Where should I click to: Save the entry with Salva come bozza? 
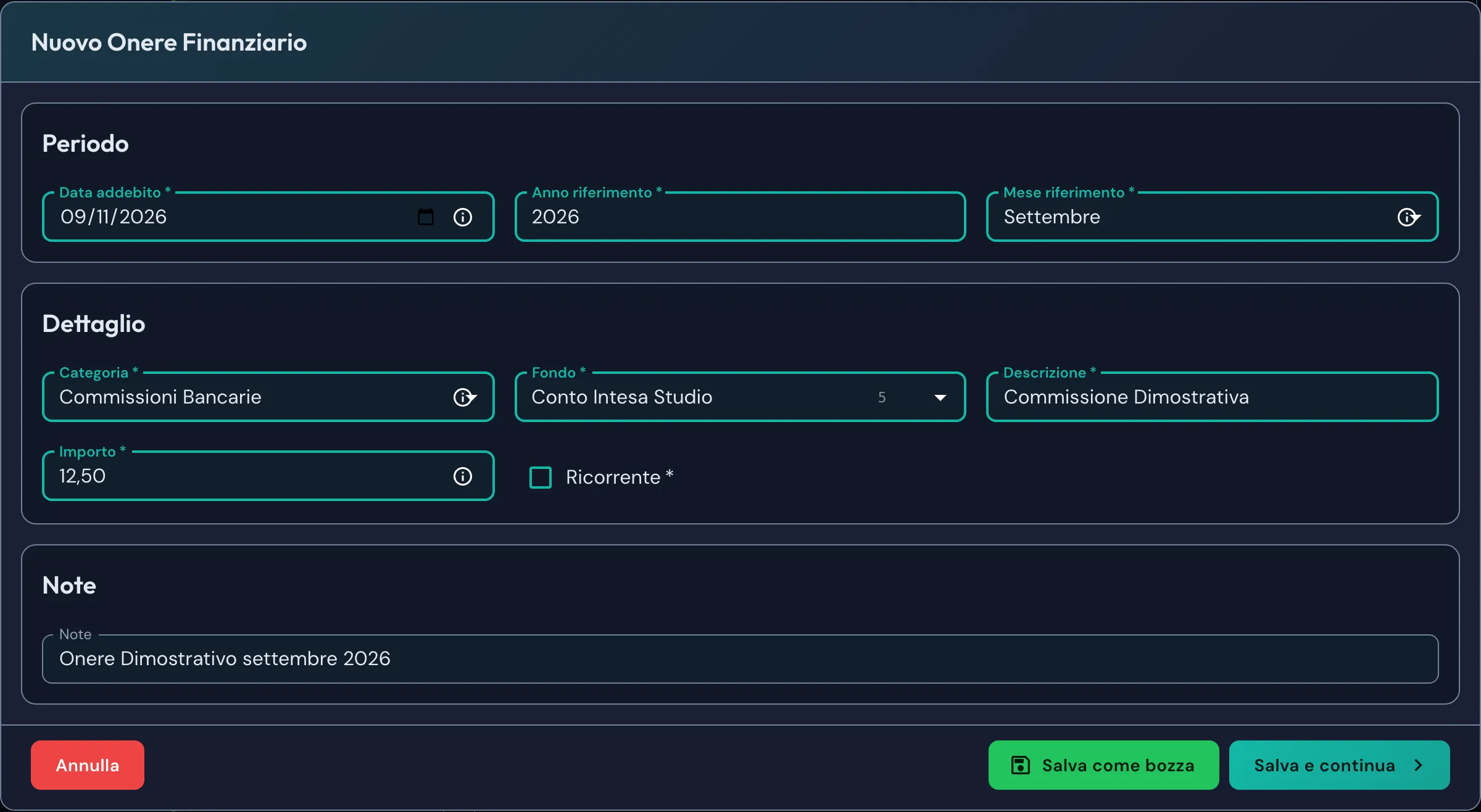pos(1103,765)
